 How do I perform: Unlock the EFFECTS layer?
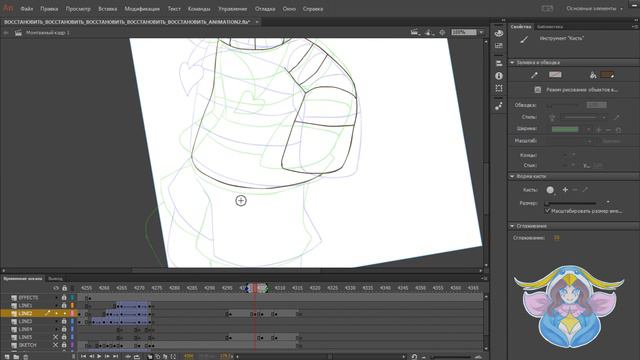click(x=64, y=298)
